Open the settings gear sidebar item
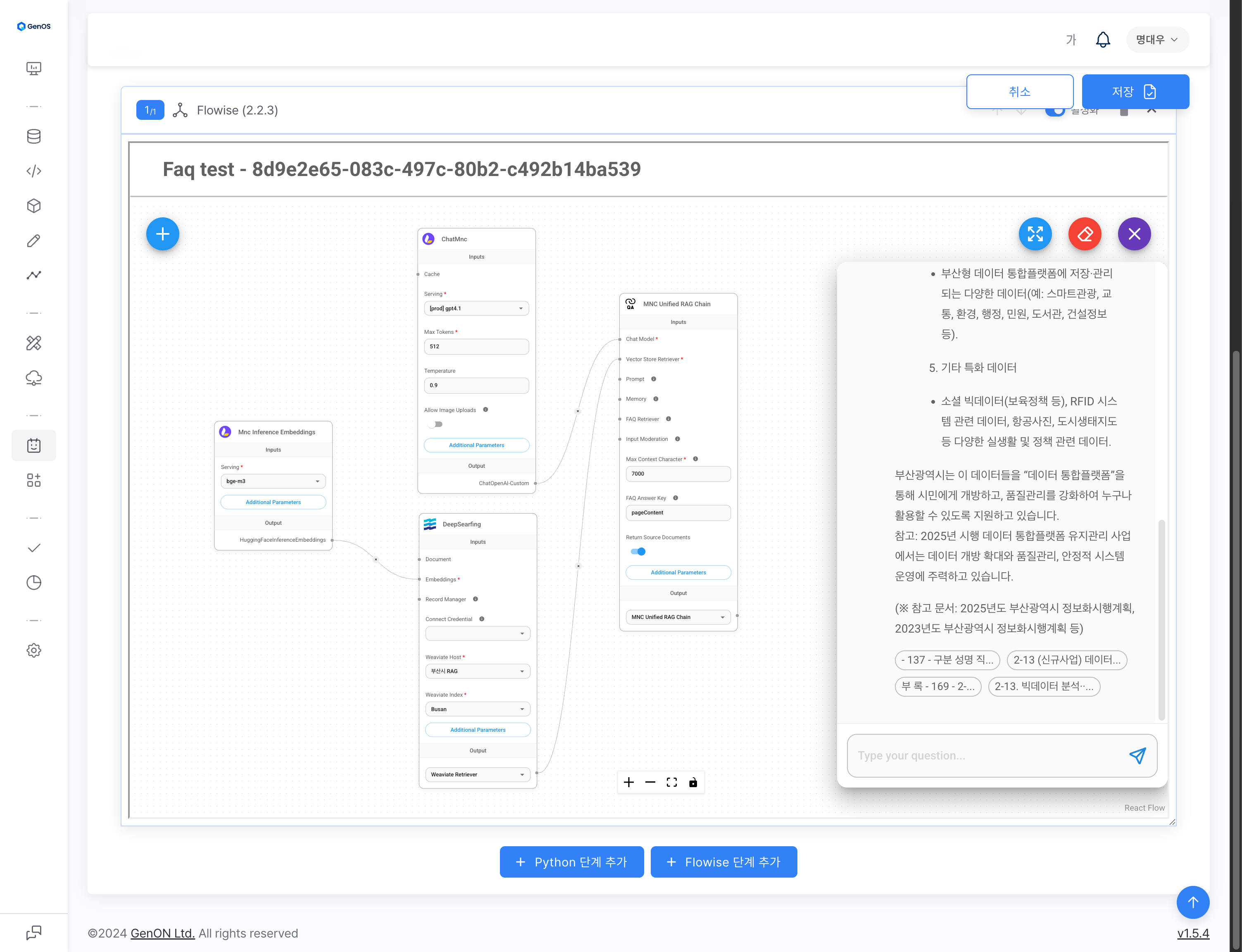The width and height of the screenshot is (1242, 952). tap(34, 650)
